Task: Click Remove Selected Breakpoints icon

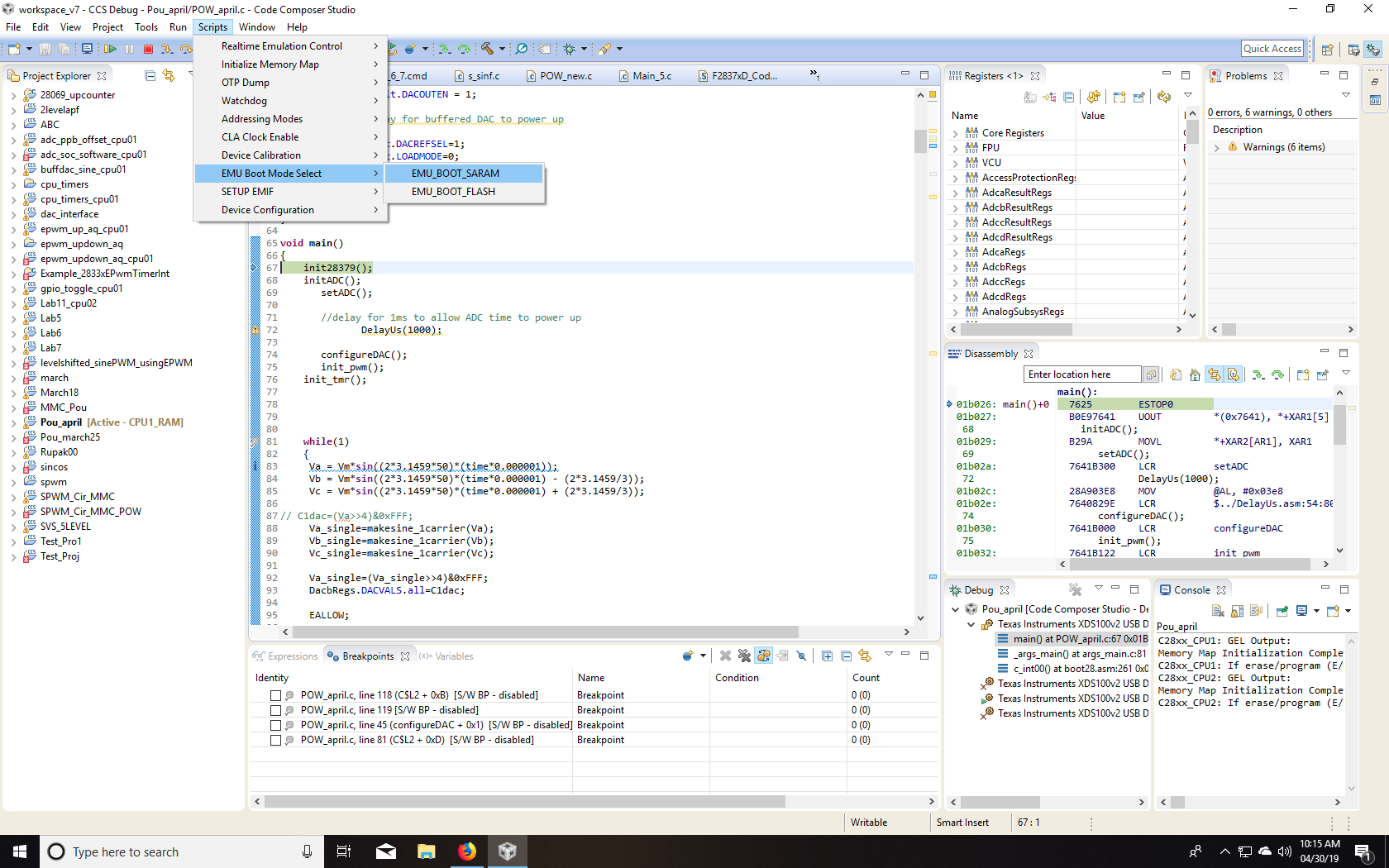Action: 725,656
